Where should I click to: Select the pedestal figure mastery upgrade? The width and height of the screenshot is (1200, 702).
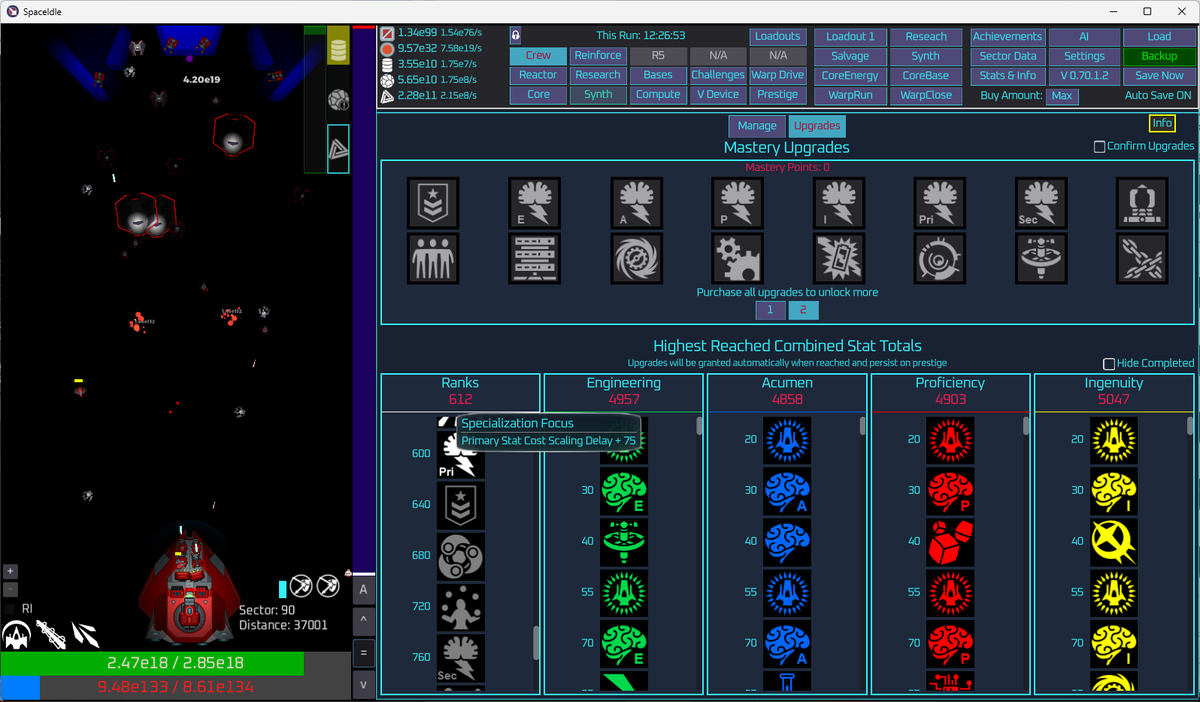[x=1142, y=203]
